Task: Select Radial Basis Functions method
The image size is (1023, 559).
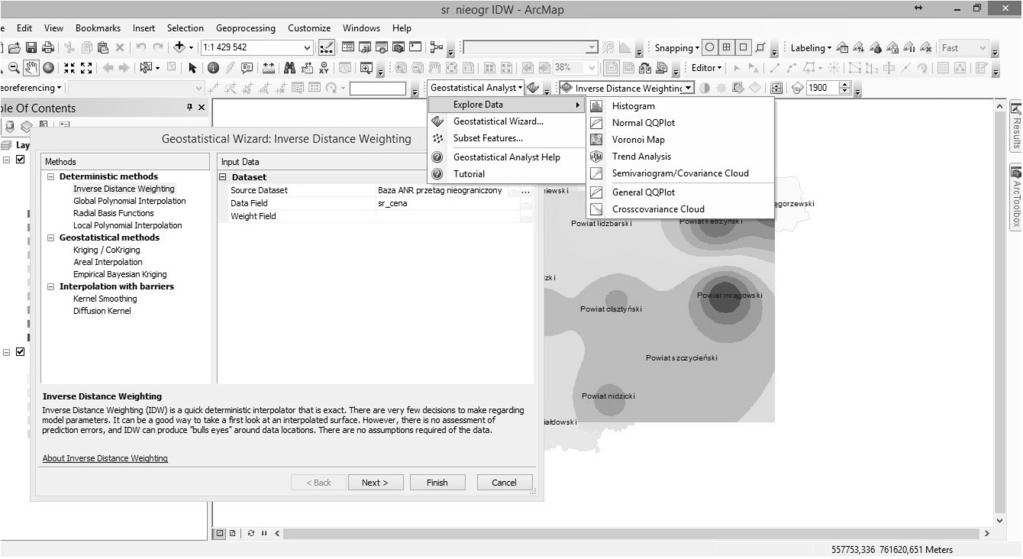Action: click(114, 213)
